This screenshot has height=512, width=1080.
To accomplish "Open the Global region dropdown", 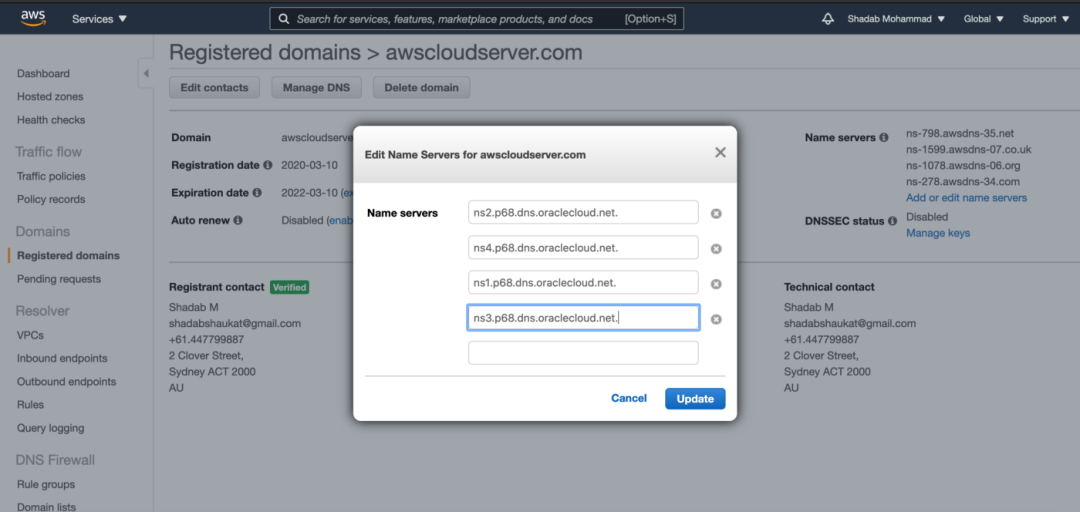I will point(984,19).
